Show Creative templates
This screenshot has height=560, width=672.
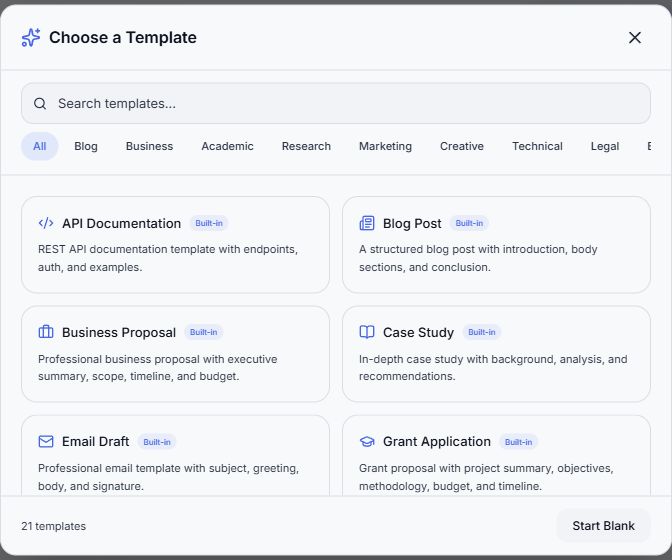point(462,146)
